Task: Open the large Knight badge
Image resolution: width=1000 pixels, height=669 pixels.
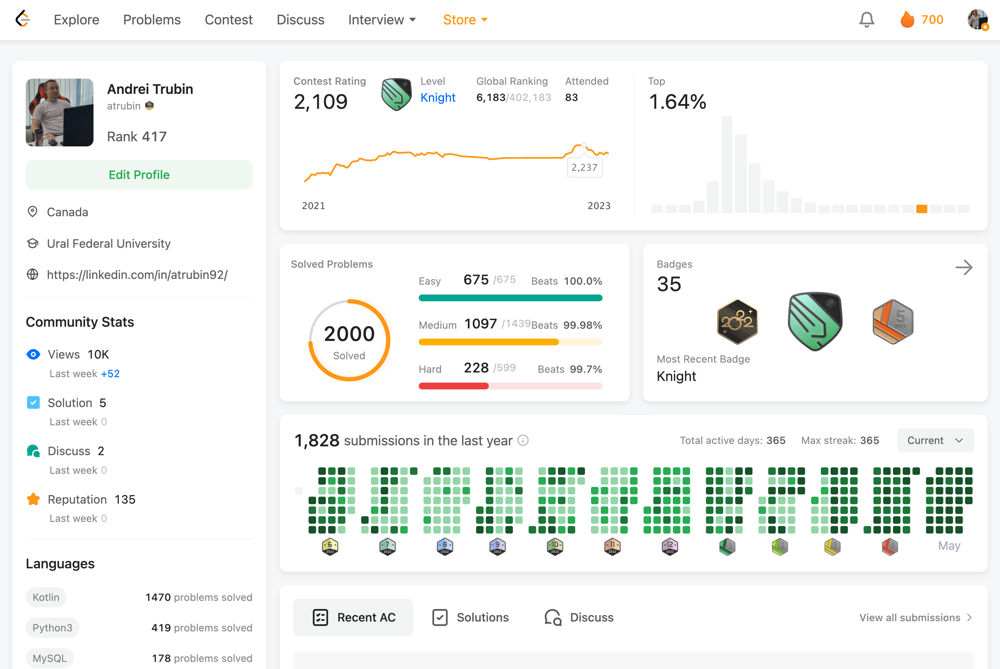Action: point(815,321)
